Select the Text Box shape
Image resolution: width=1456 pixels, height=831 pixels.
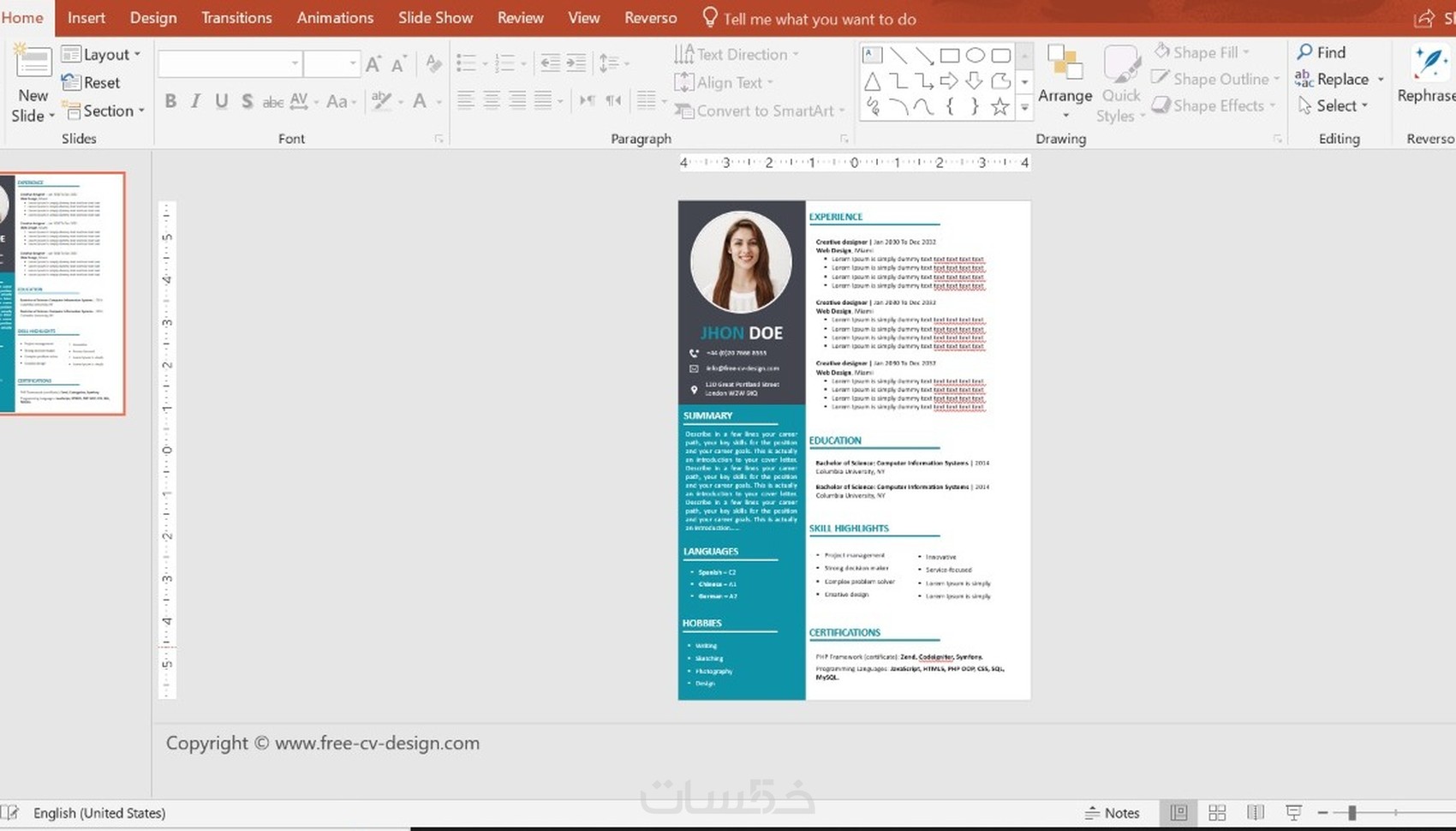pyautogui.click(x=872, y=55)
